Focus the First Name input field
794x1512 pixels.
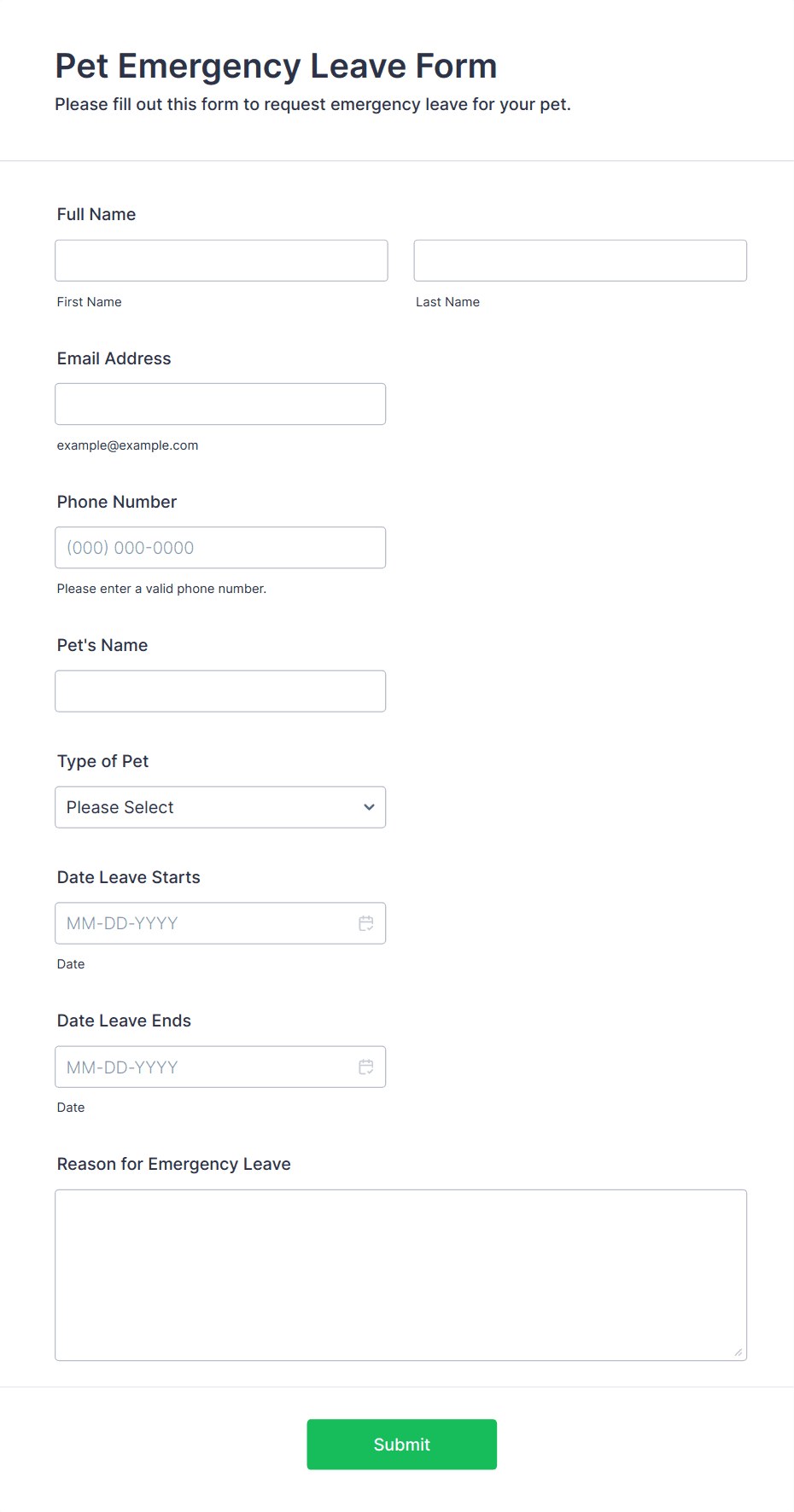(221, 260)
